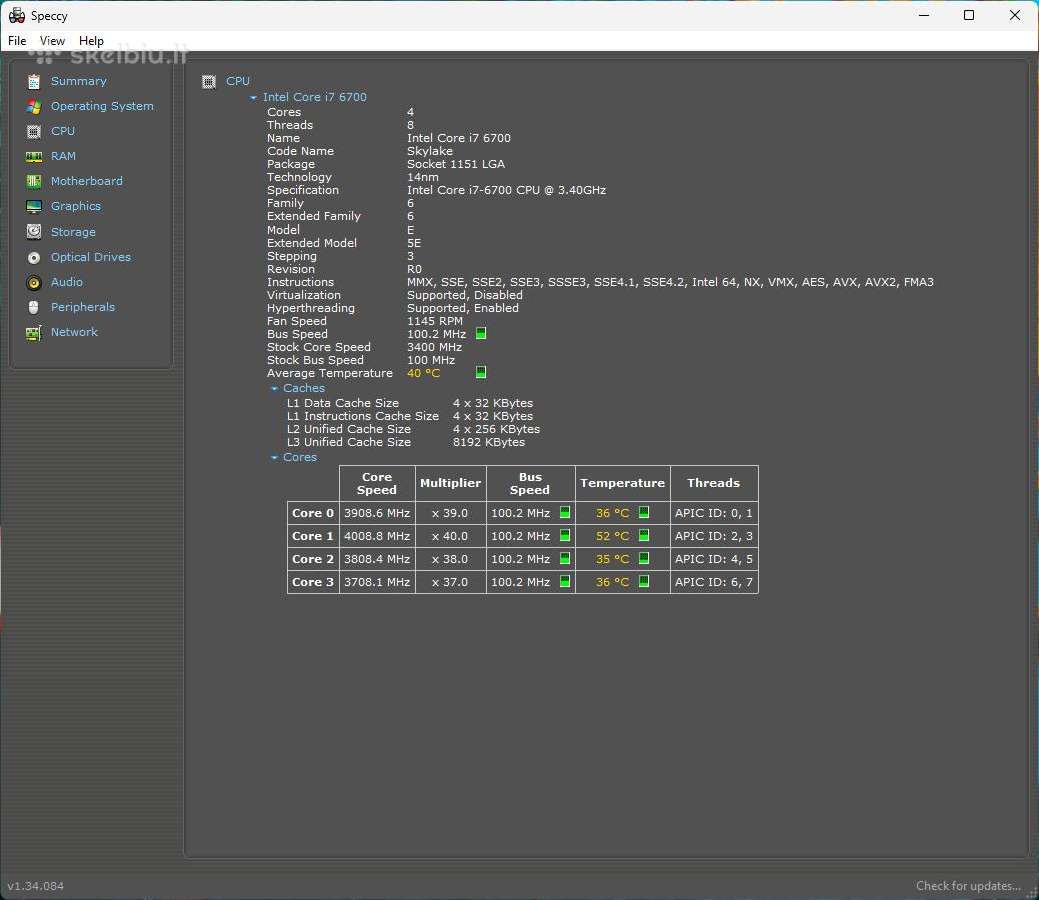
Task: Click Core 1 temperature green indicator
Action: [x=643, y=535]
